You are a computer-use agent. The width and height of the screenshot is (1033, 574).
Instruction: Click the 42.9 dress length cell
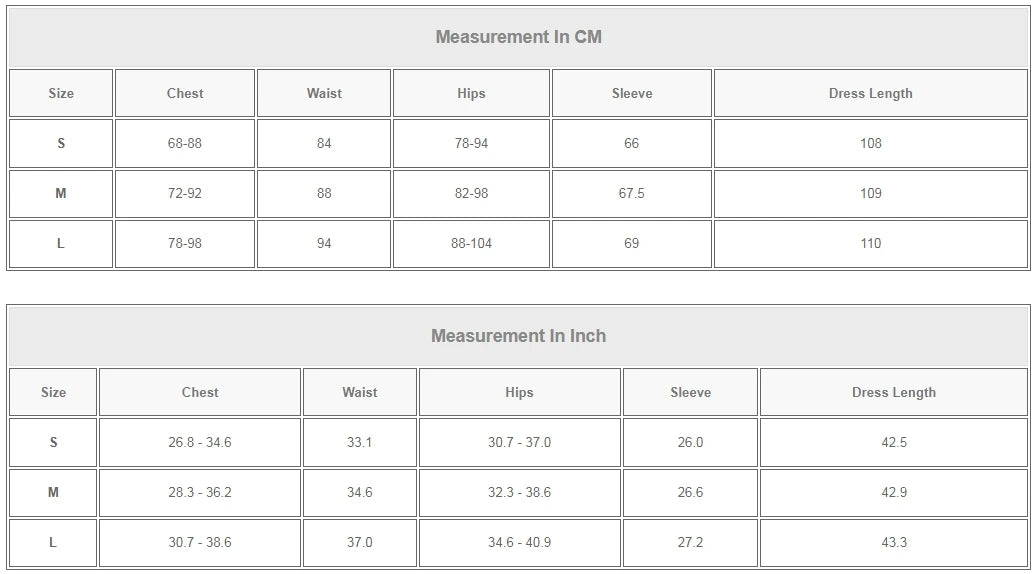pyautogui.click(x=894, y=493)
